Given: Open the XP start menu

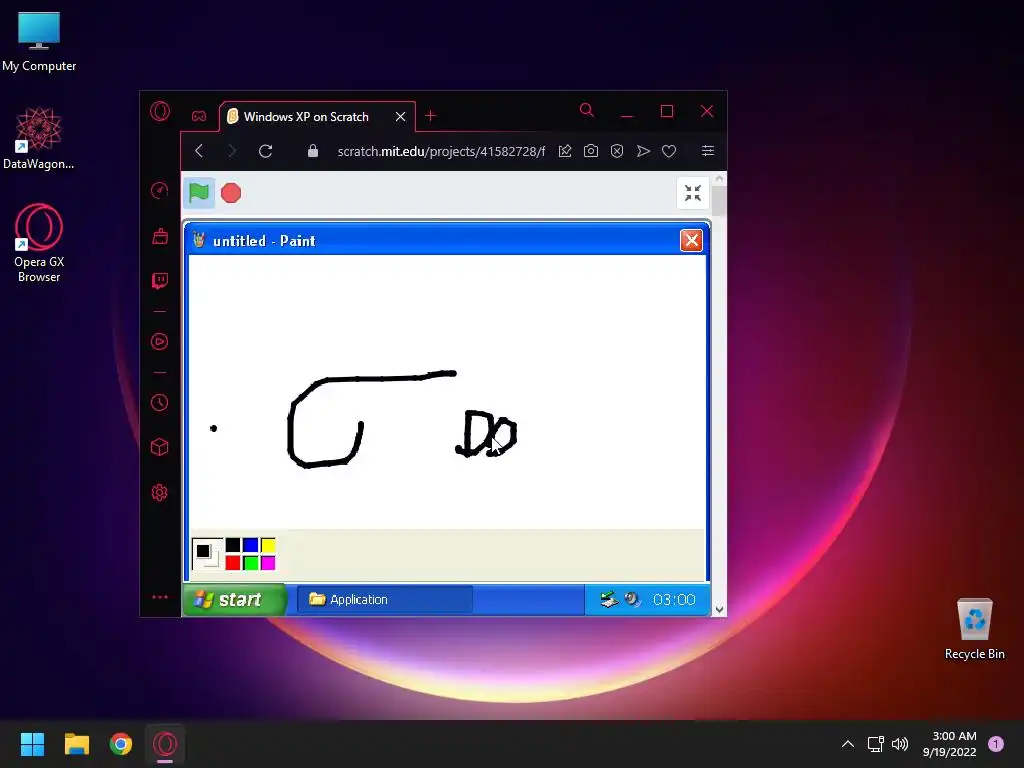Looking at the screenshot, I should click(x=234, y=600).
